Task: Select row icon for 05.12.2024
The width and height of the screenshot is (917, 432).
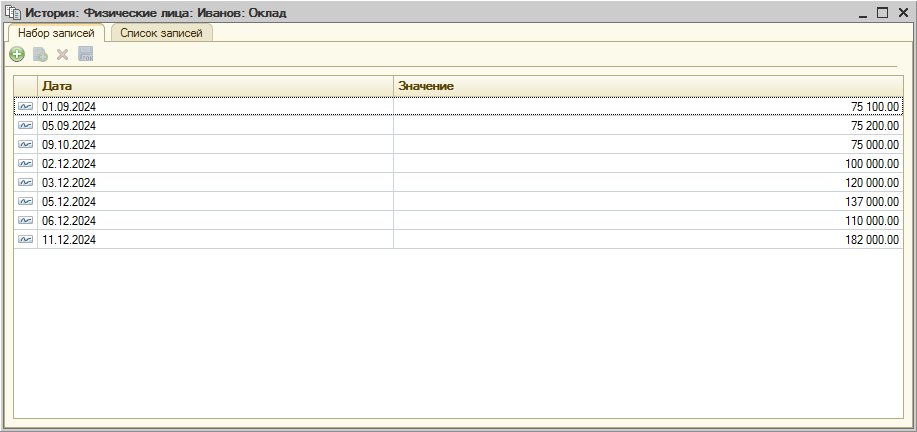Action: (x=25, y=201)
